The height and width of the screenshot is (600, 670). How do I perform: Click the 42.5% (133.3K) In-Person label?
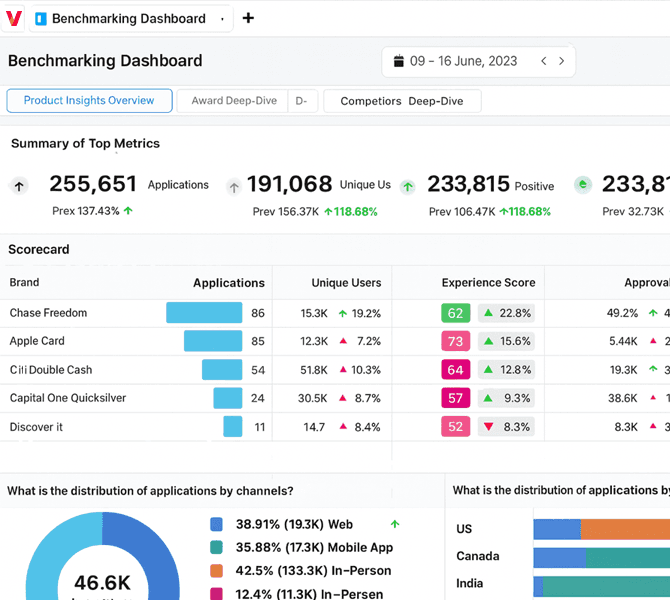tap(313, 571)
